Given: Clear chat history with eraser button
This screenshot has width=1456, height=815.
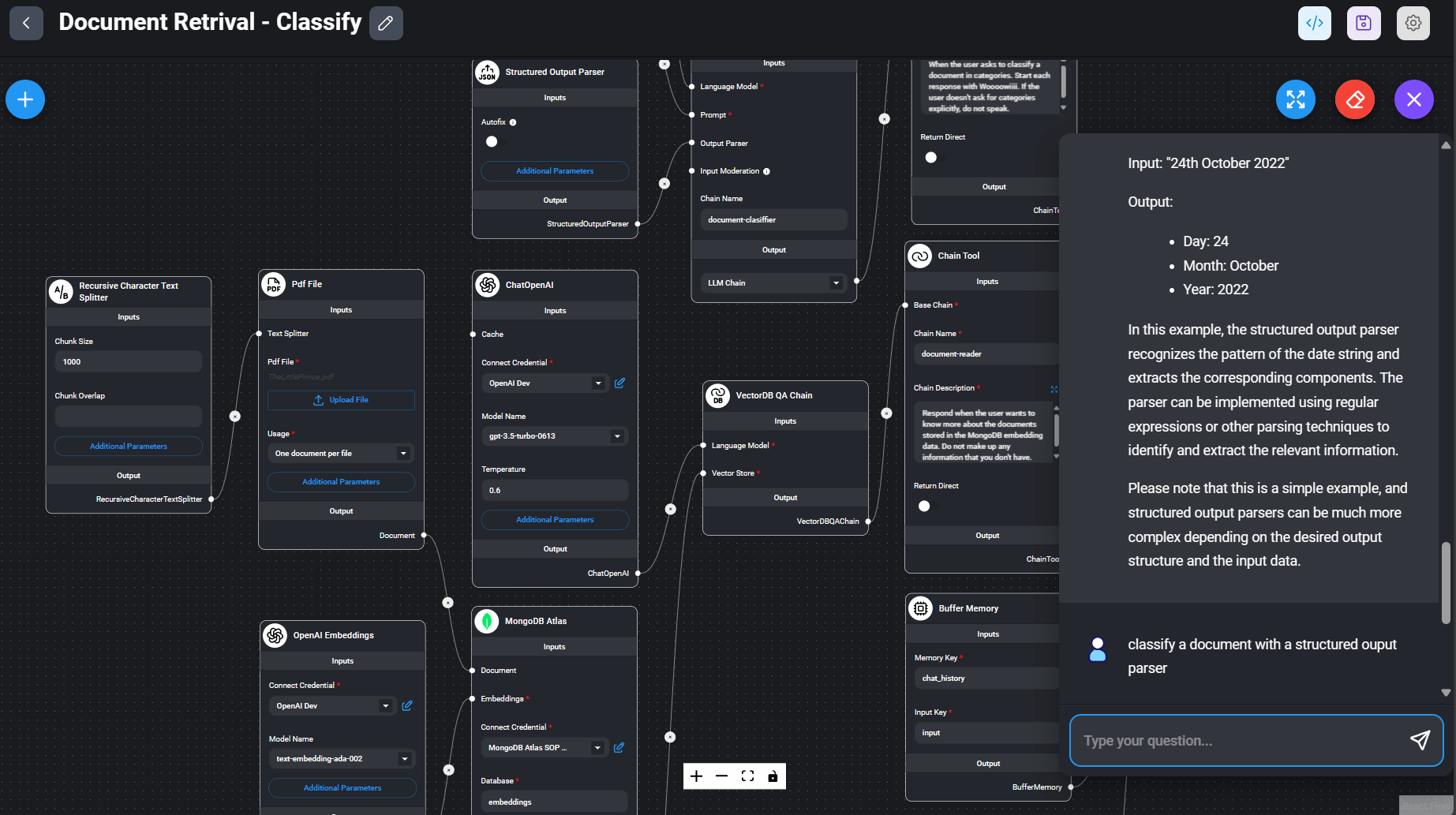Looking at the screenshot, I should click(1354, 99).
